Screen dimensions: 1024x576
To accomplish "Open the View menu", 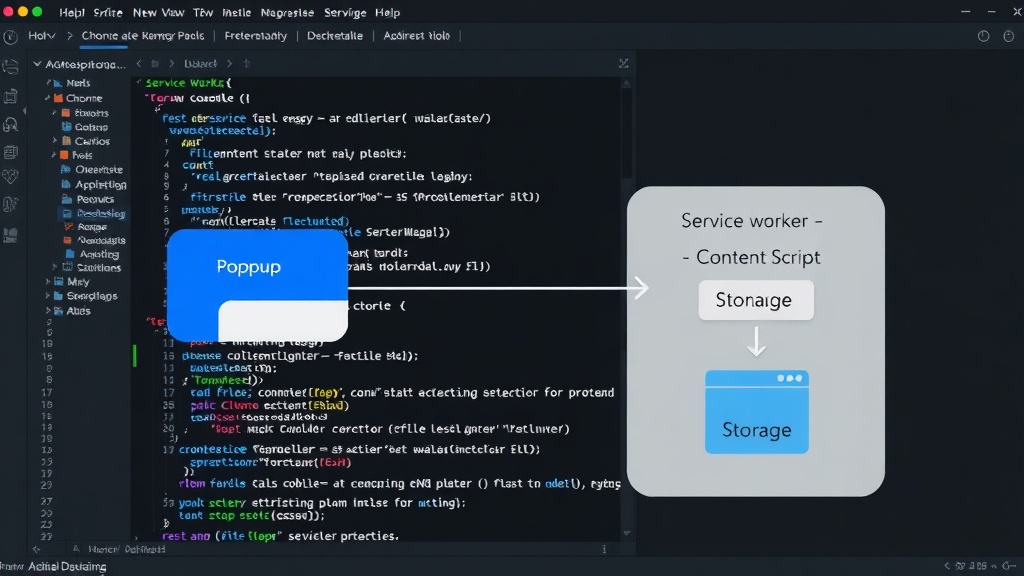I will [x=173, y=12].
